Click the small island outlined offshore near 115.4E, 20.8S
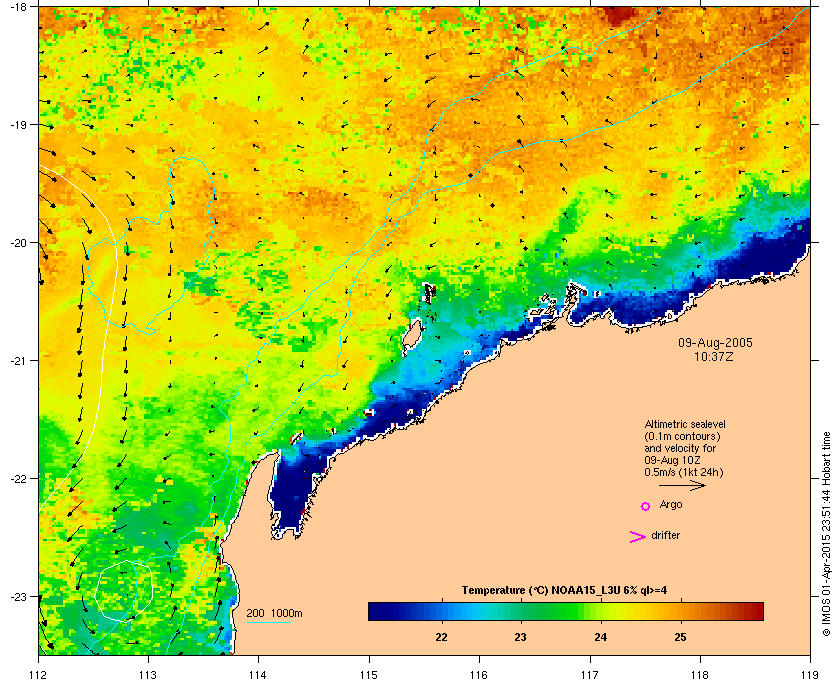This screenshot has height=680, width=840. (412, 337)
